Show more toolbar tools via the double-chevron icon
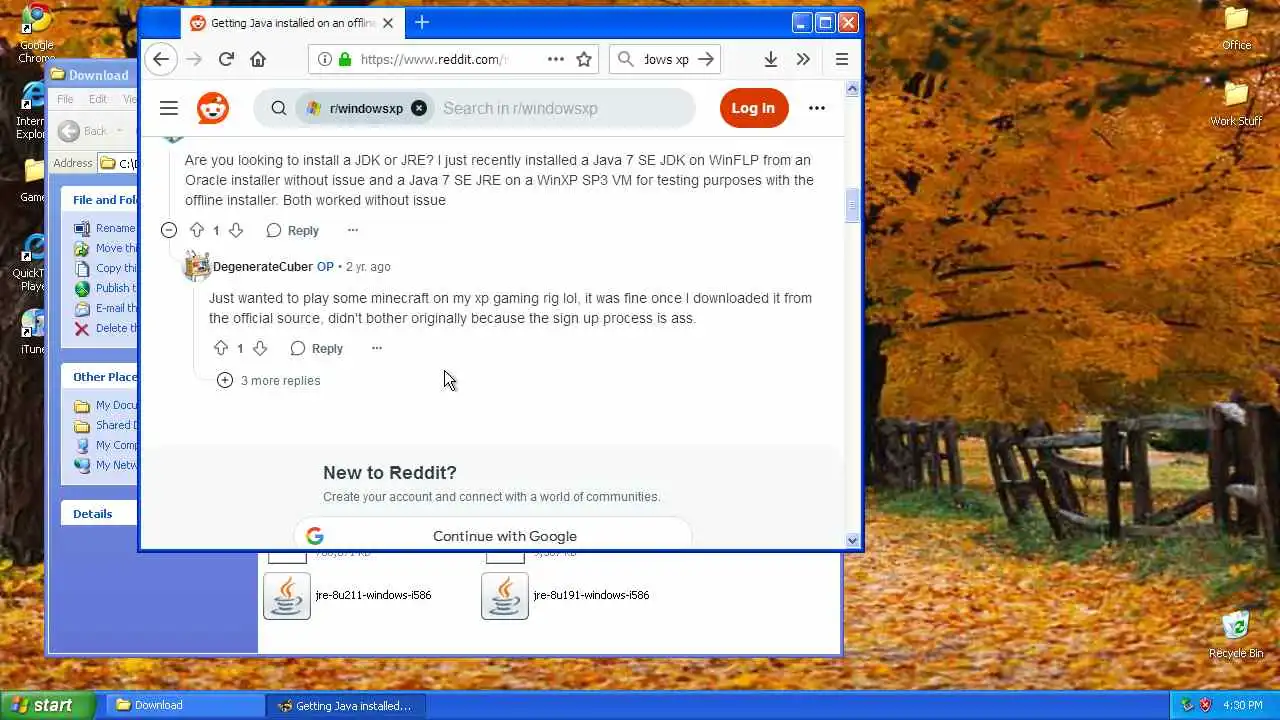This screenshot has width=1280, height=720. [x=803, y=59]
